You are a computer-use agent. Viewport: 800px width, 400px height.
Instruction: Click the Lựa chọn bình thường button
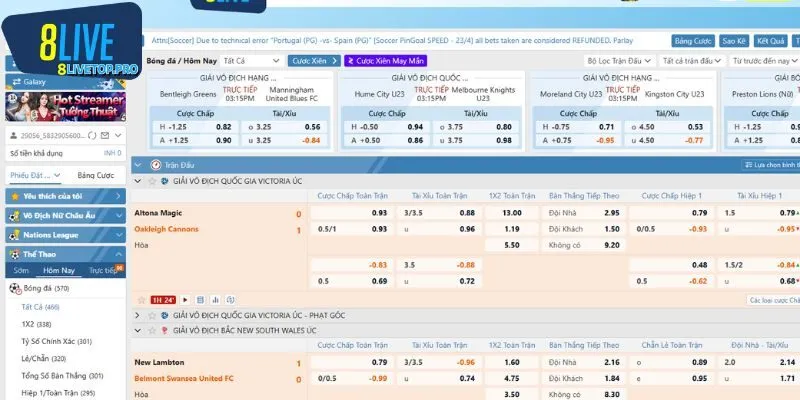(771, 165)
